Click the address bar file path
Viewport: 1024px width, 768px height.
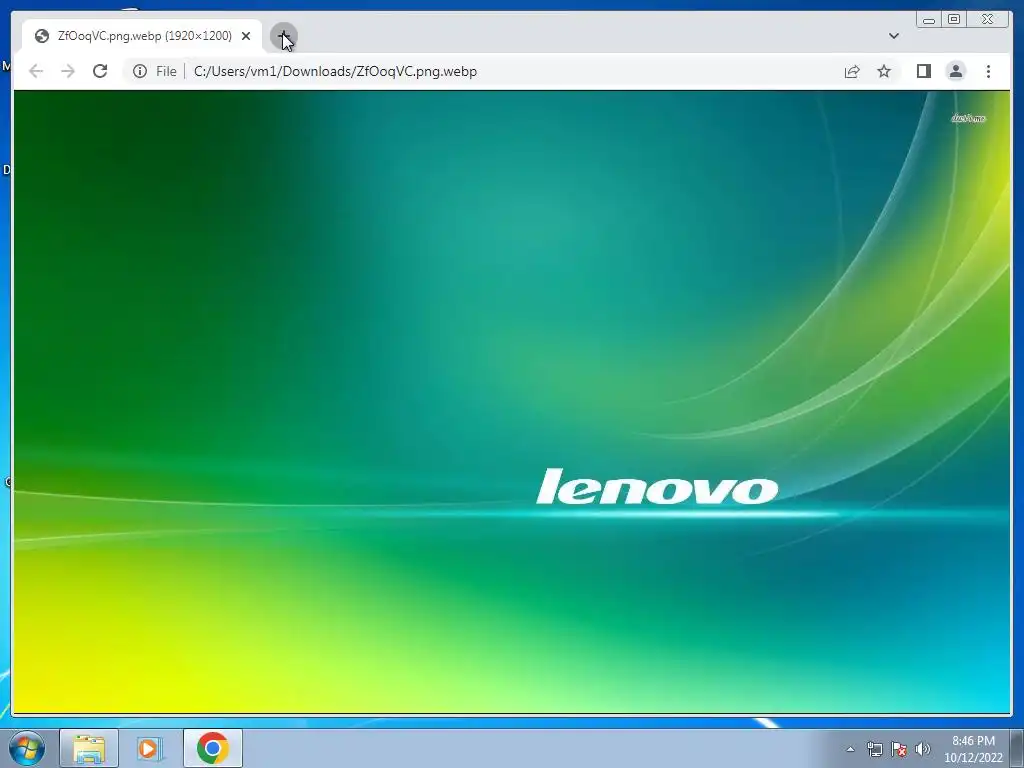pos(335,71)
